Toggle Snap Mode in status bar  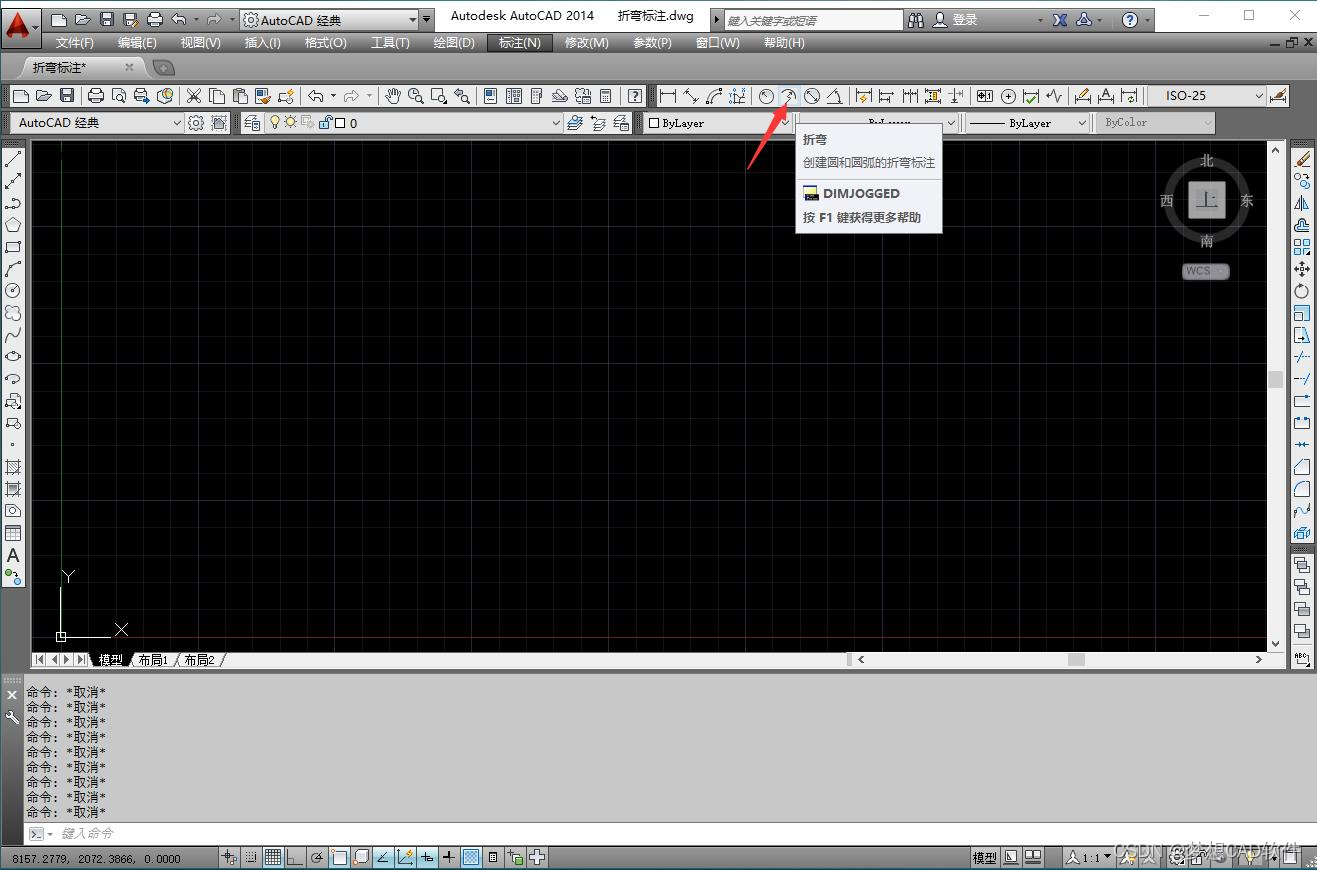point(251,857)
